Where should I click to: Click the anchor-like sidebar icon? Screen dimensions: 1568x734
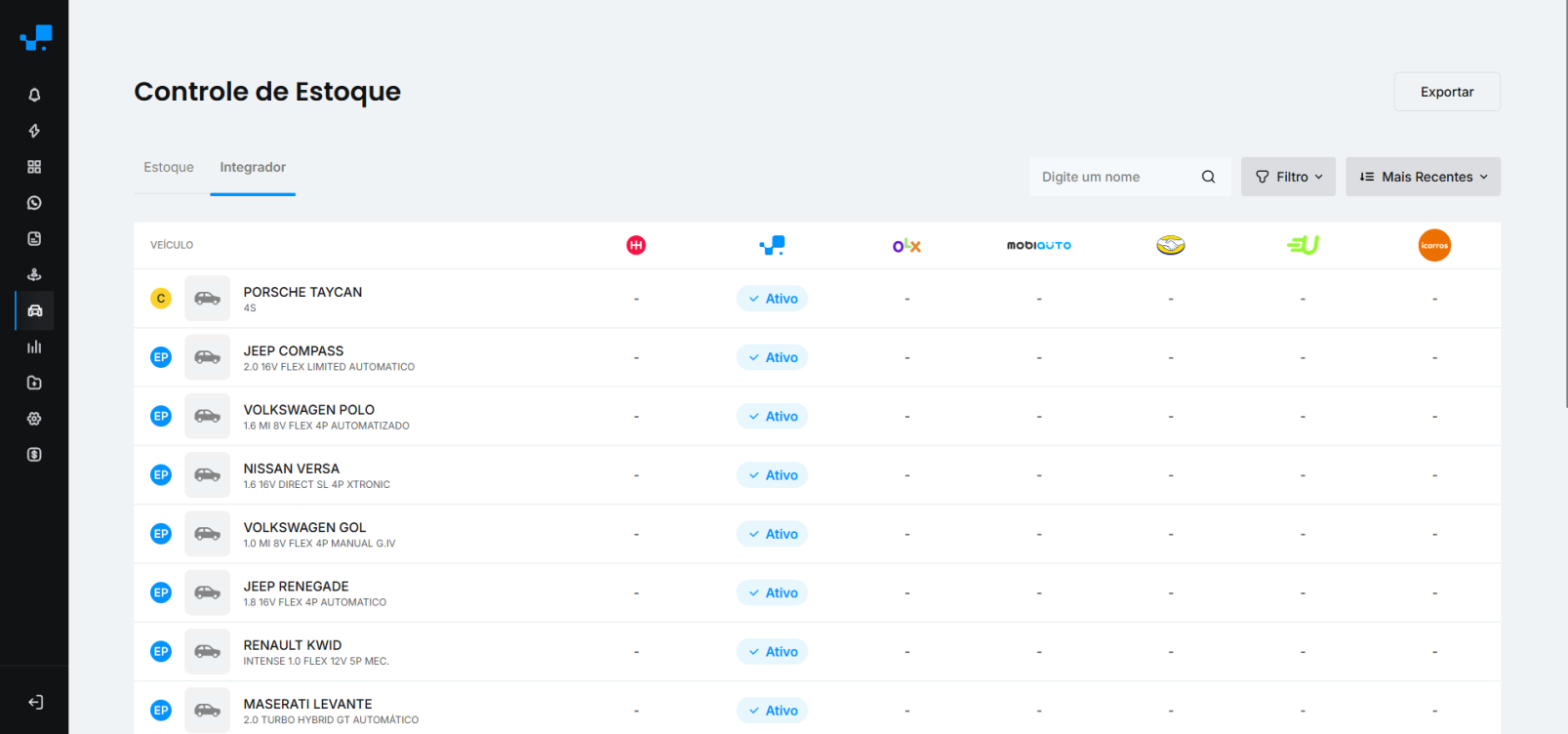(x=34, y=275)
